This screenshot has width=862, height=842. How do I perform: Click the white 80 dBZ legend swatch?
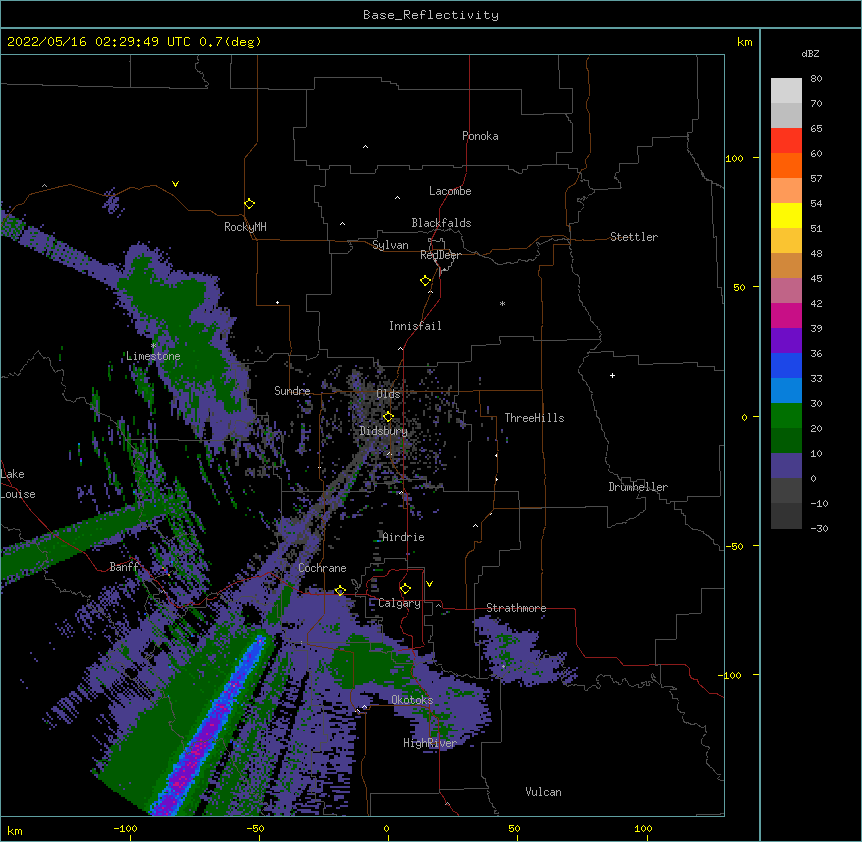786,91
